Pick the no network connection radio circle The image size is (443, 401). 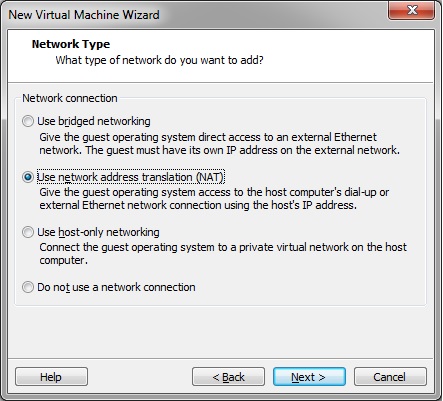coord(28,287)
